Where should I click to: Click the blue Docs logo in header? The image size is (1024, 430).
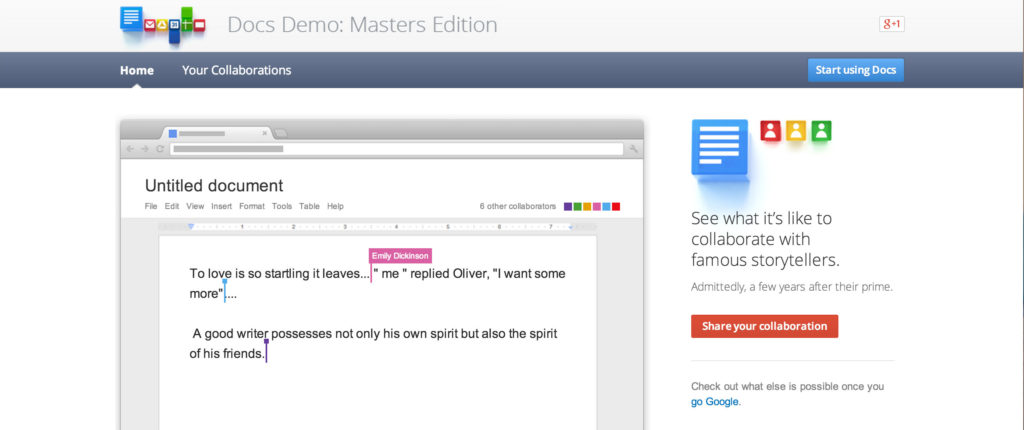click(x=131, y=18)
